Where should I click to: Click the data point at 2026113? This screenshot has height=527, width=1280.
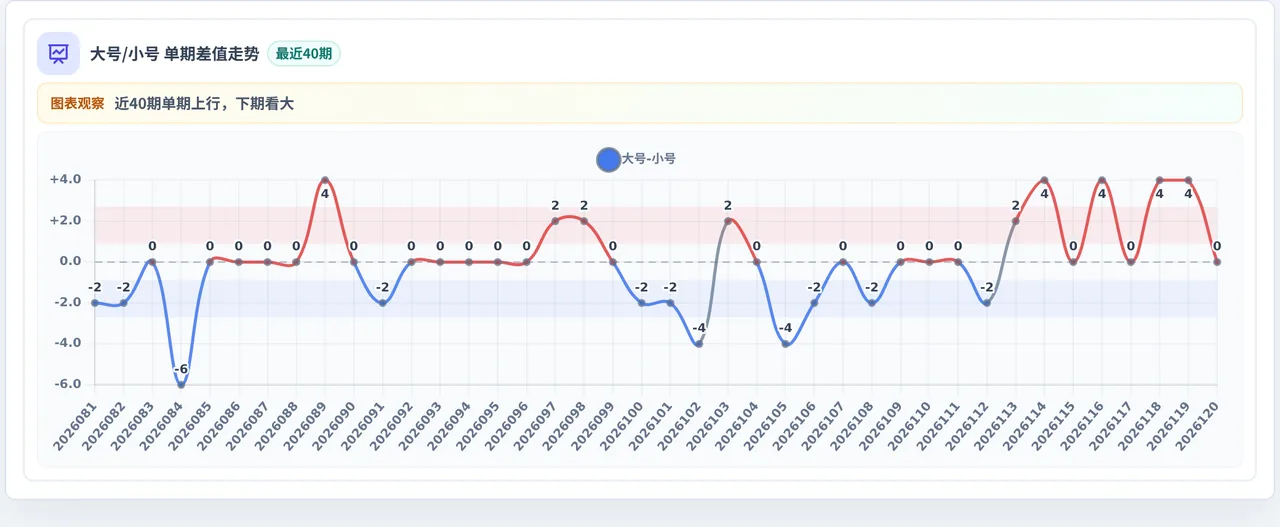point(1016,221)
